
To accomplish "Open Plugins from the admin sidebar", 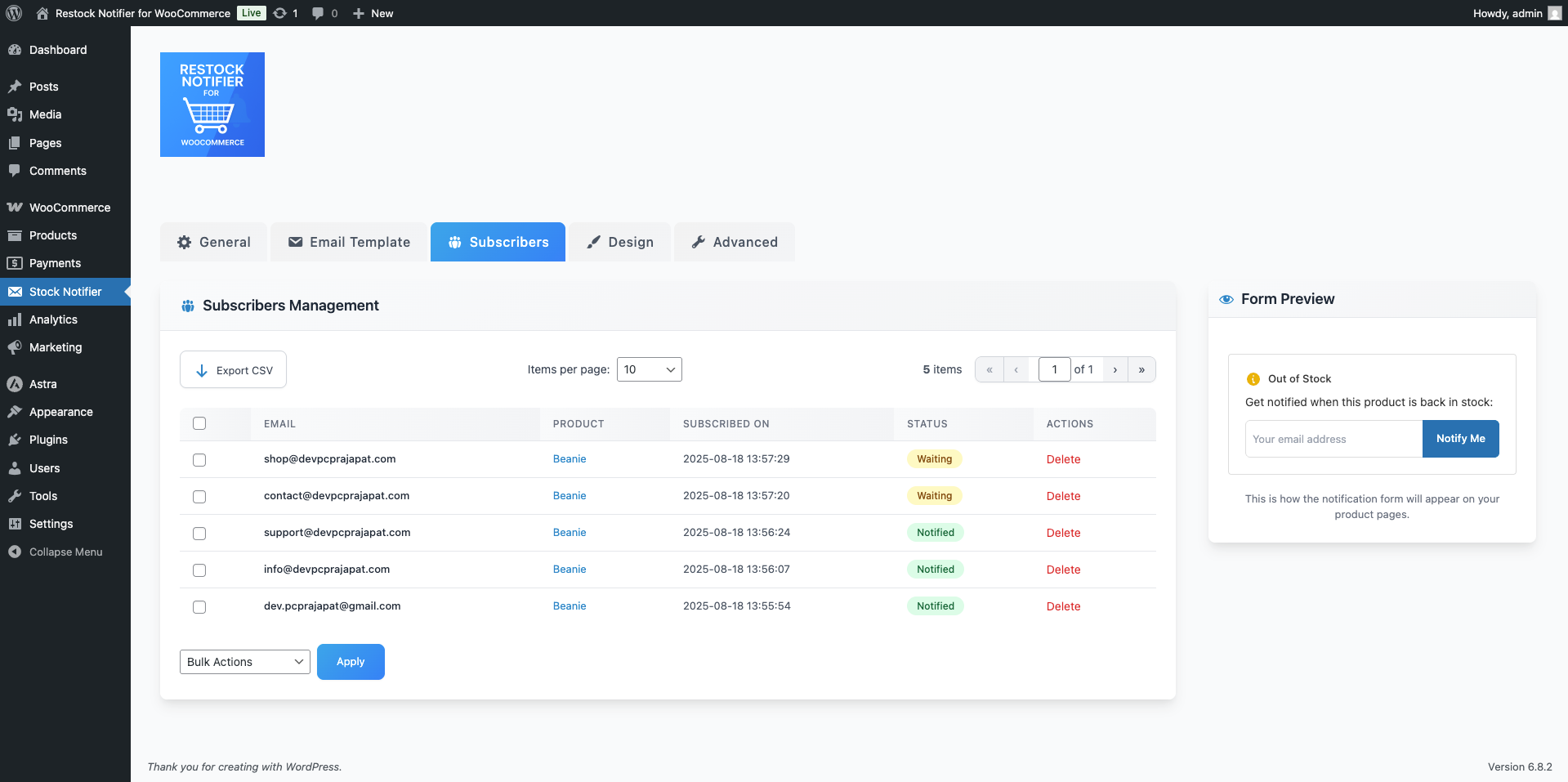I will click(x=47, y=439).
